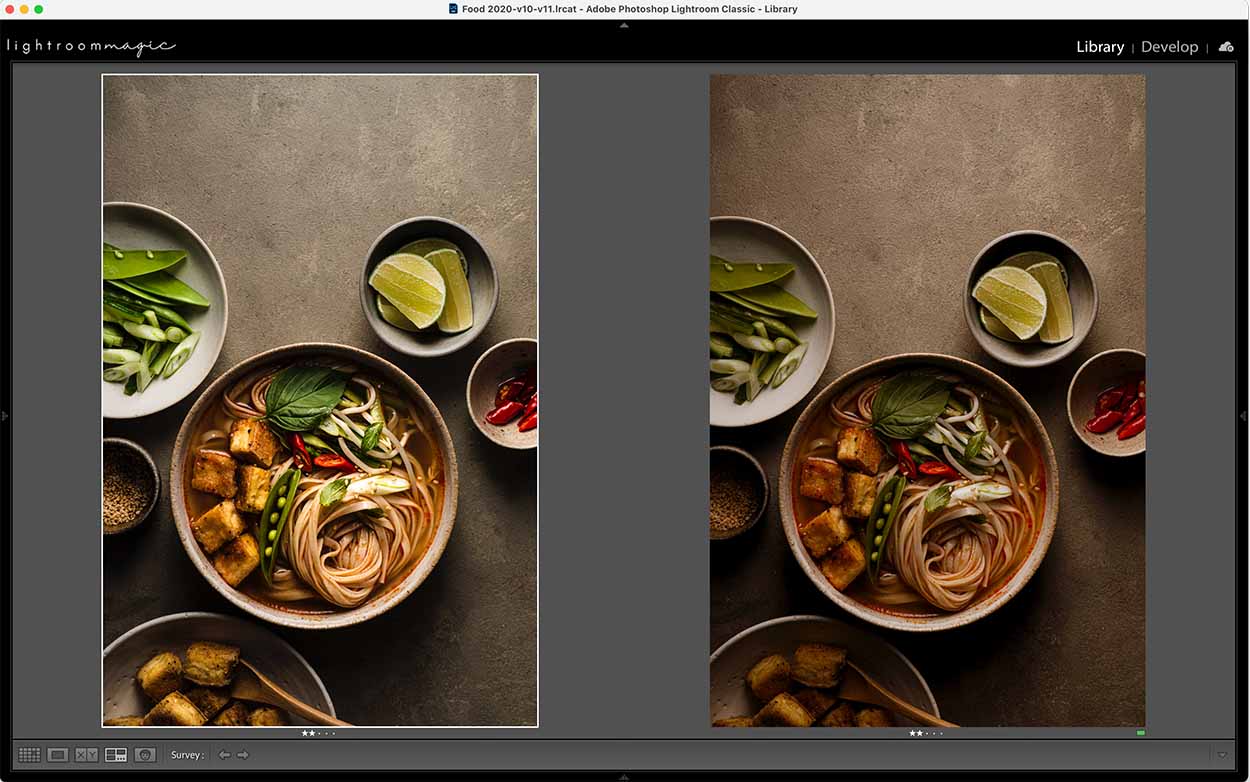
Task: Open the People view
Action: [x=145, y=755]
